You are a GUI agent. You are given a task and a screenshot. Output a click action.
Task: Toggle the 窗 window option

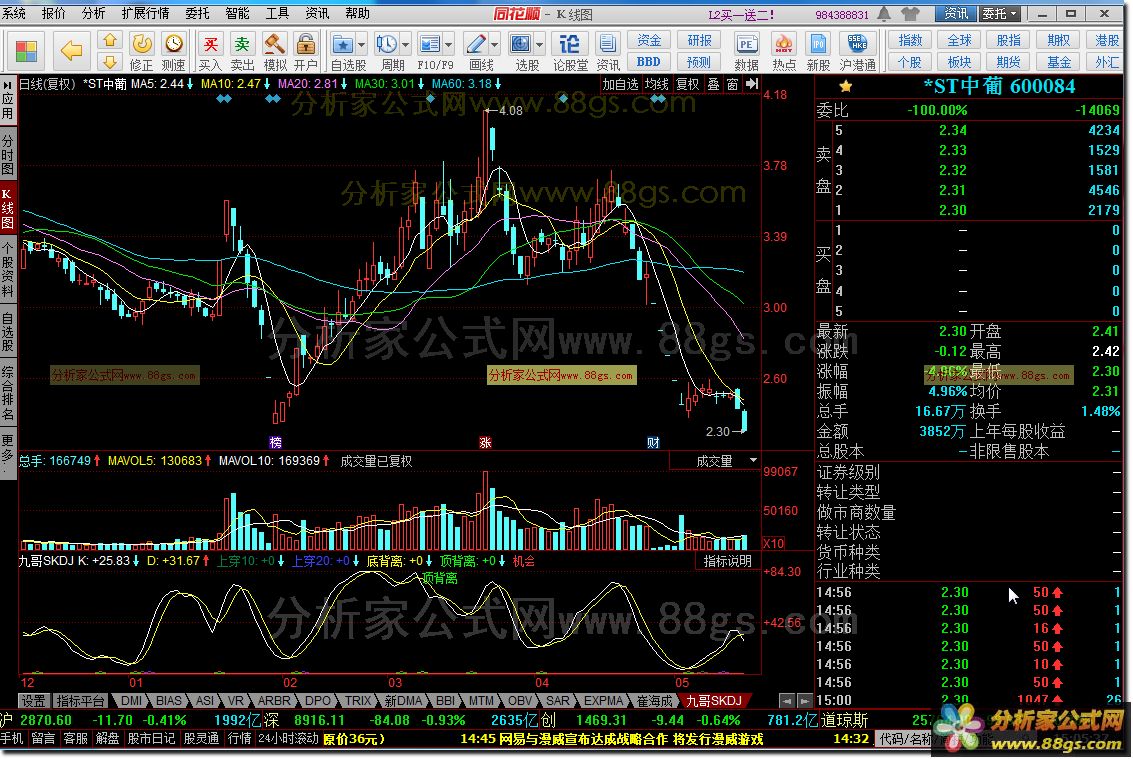pos(732,85)
